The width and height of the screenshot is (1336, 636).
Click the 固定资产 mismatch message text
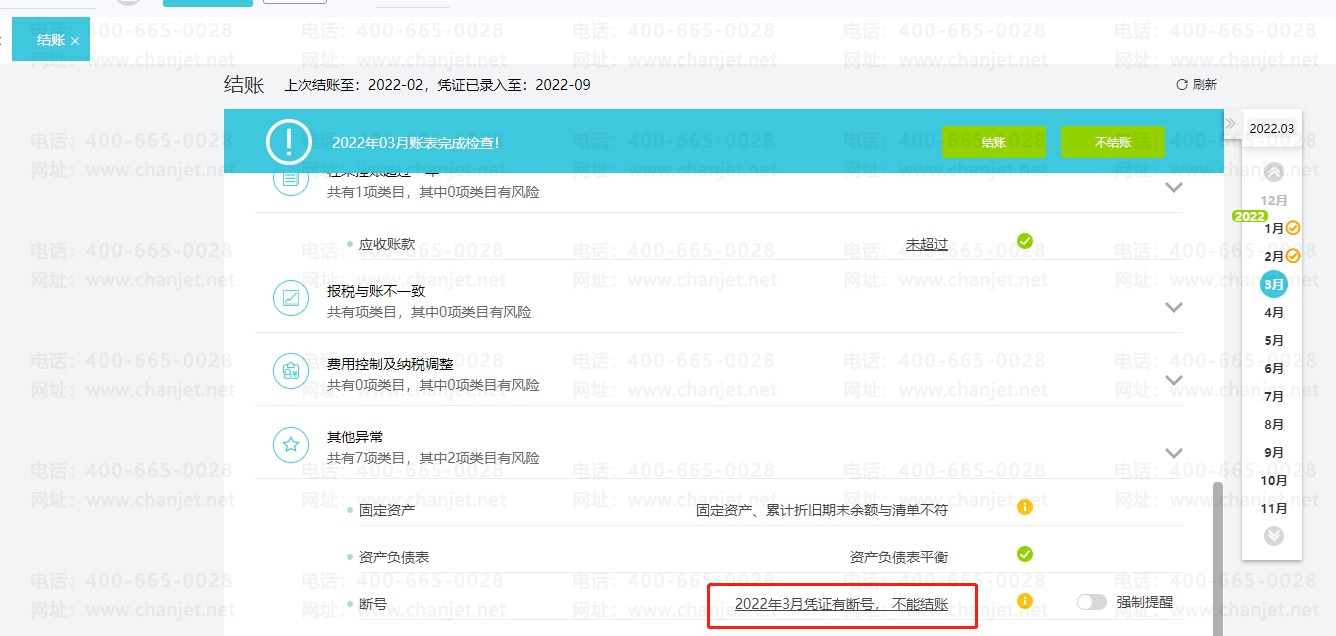pyautogui.click(x=822, y=510)
